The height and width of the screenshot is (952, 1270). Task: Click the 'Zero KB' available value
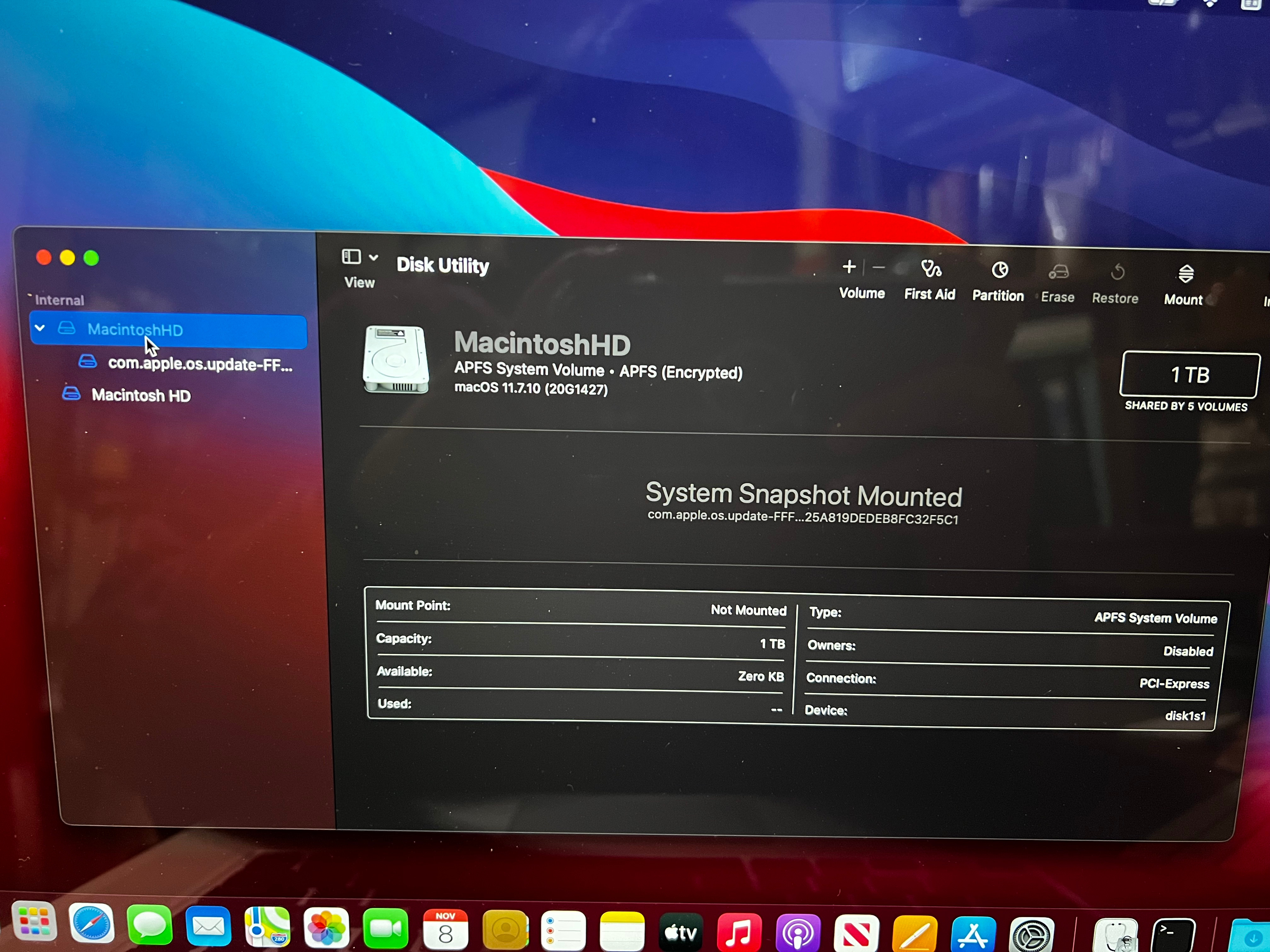point(761,676)
